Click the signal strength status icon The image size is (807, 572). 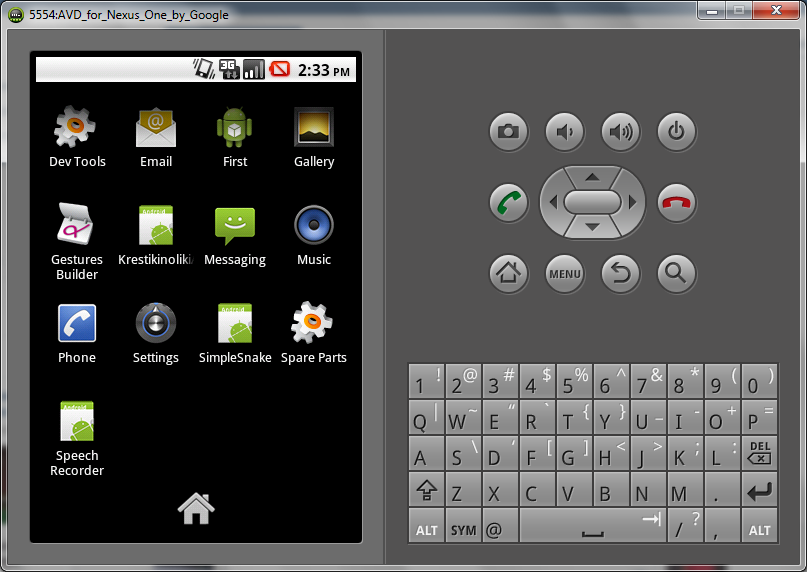pyautogui.click(x=253, y=69)
